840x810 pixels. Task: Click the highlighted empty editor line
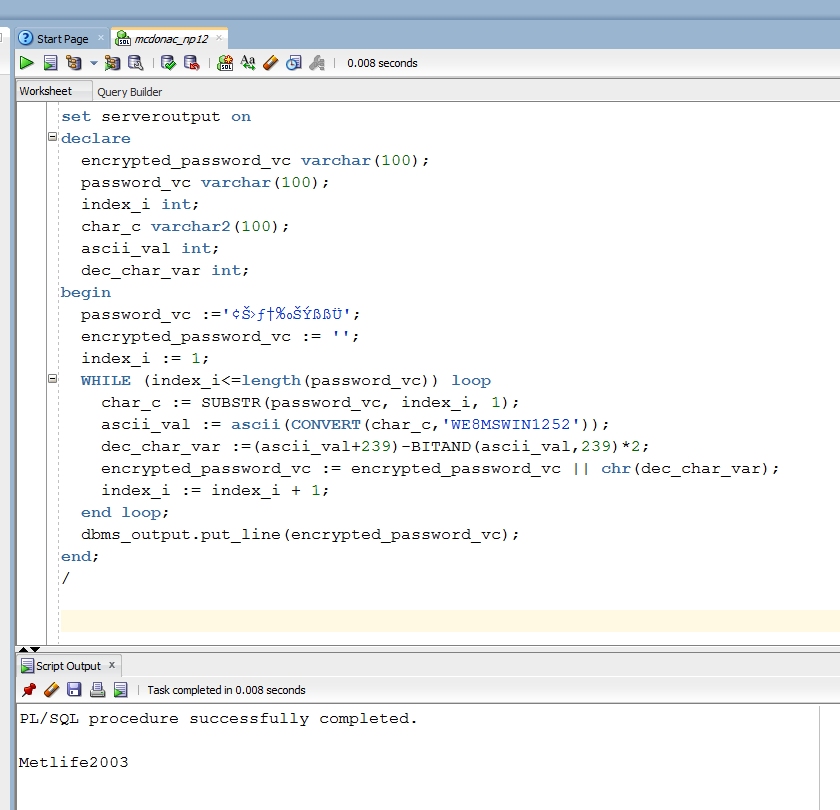coord(450,621)
